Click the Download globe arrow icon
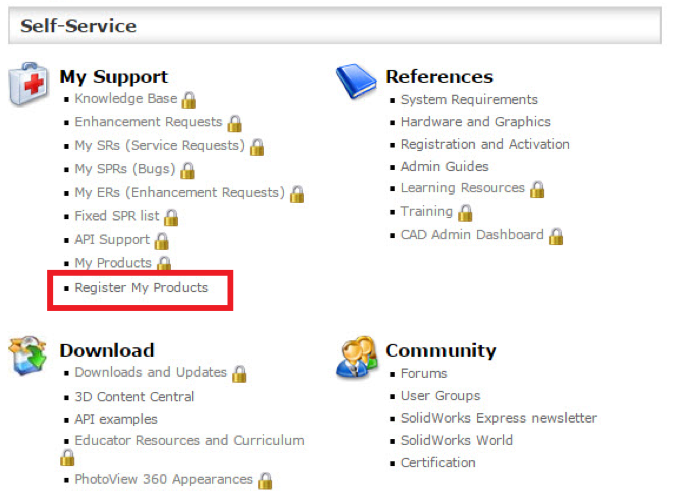 [x=28, y=356]
